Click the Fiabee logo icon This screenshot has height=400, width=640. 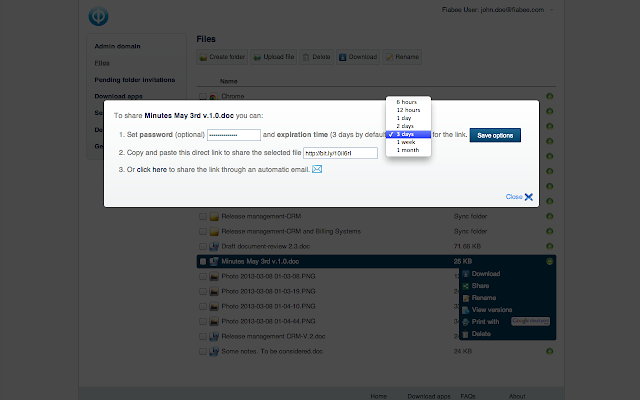pyautogui.click(x=98, y=16)
